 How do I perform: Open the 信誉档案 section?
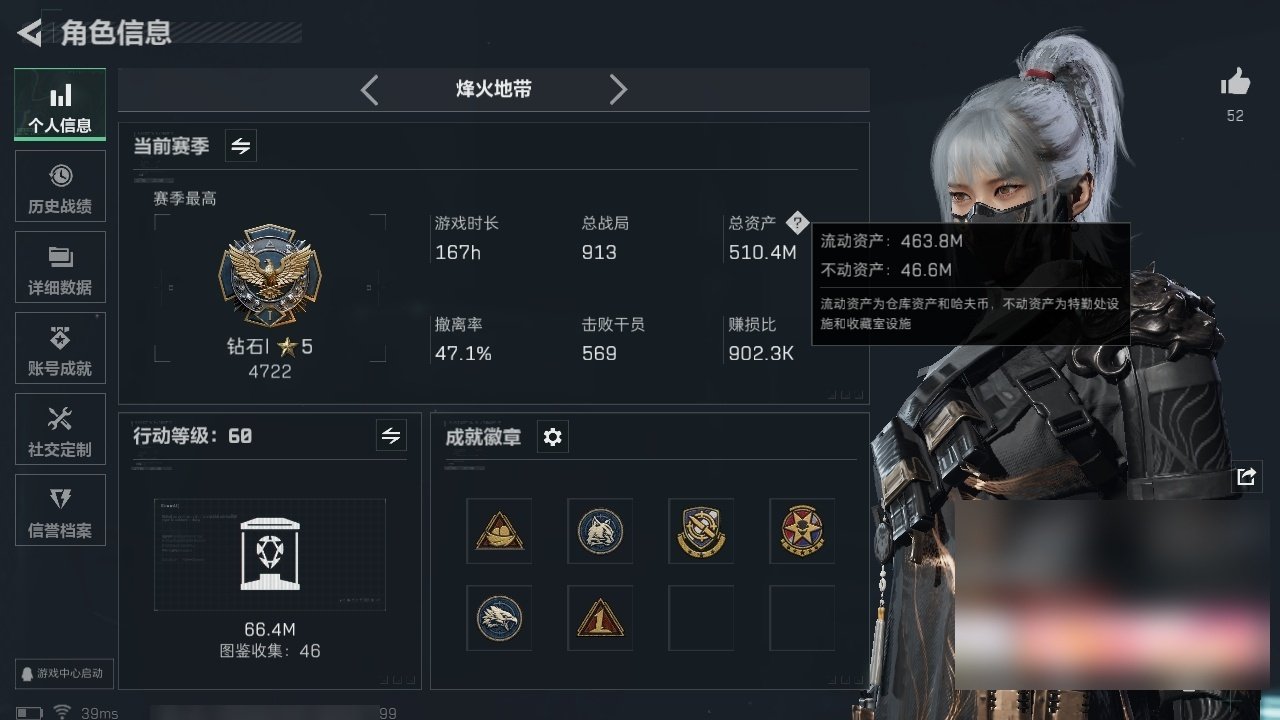(60, 510)
